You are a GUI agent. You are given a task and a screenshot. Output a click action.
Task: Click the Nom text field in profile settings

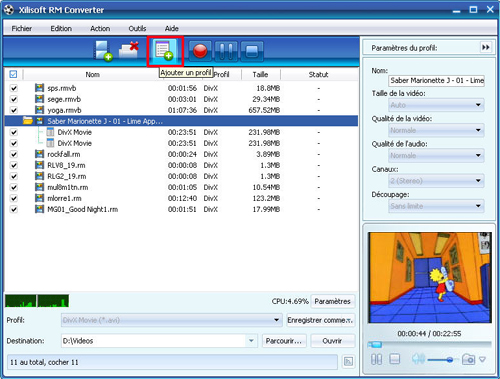click(x=436, y=80)
